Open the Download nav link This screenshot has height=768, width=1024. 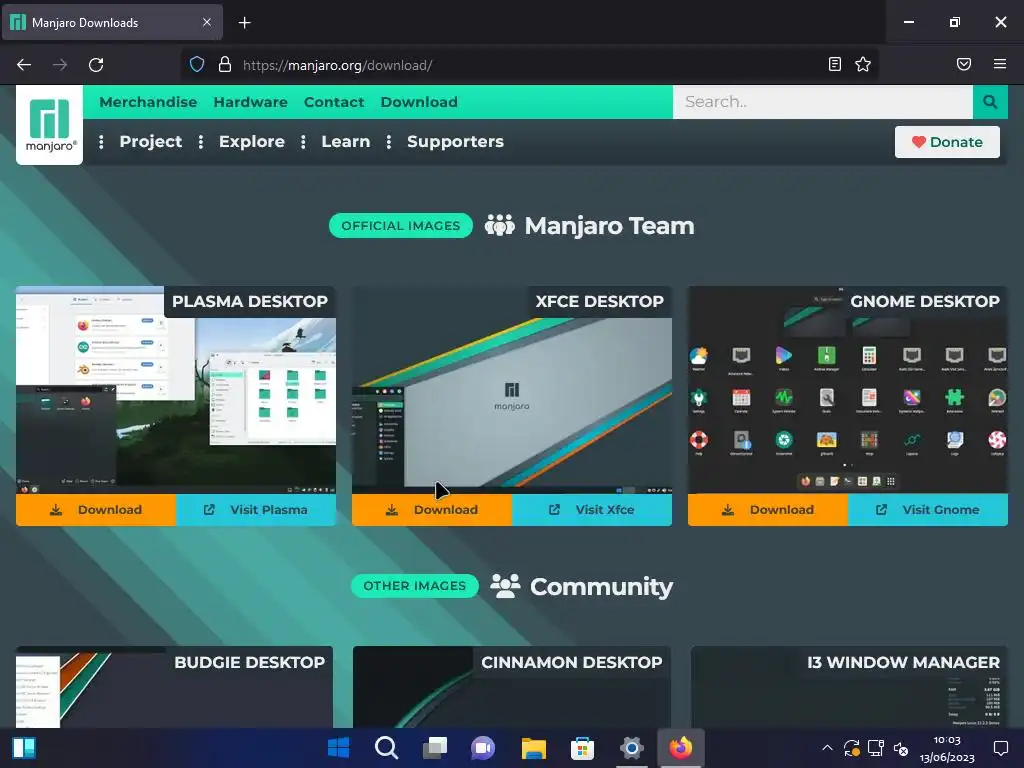(419, 102)
